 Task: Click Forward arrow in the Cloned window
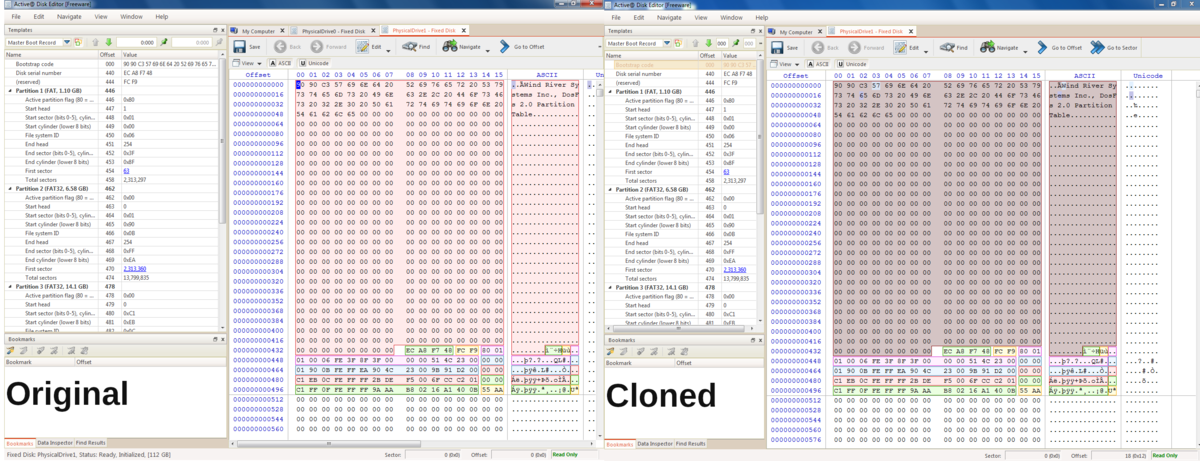pyautogui.click(x=855, y=47)
